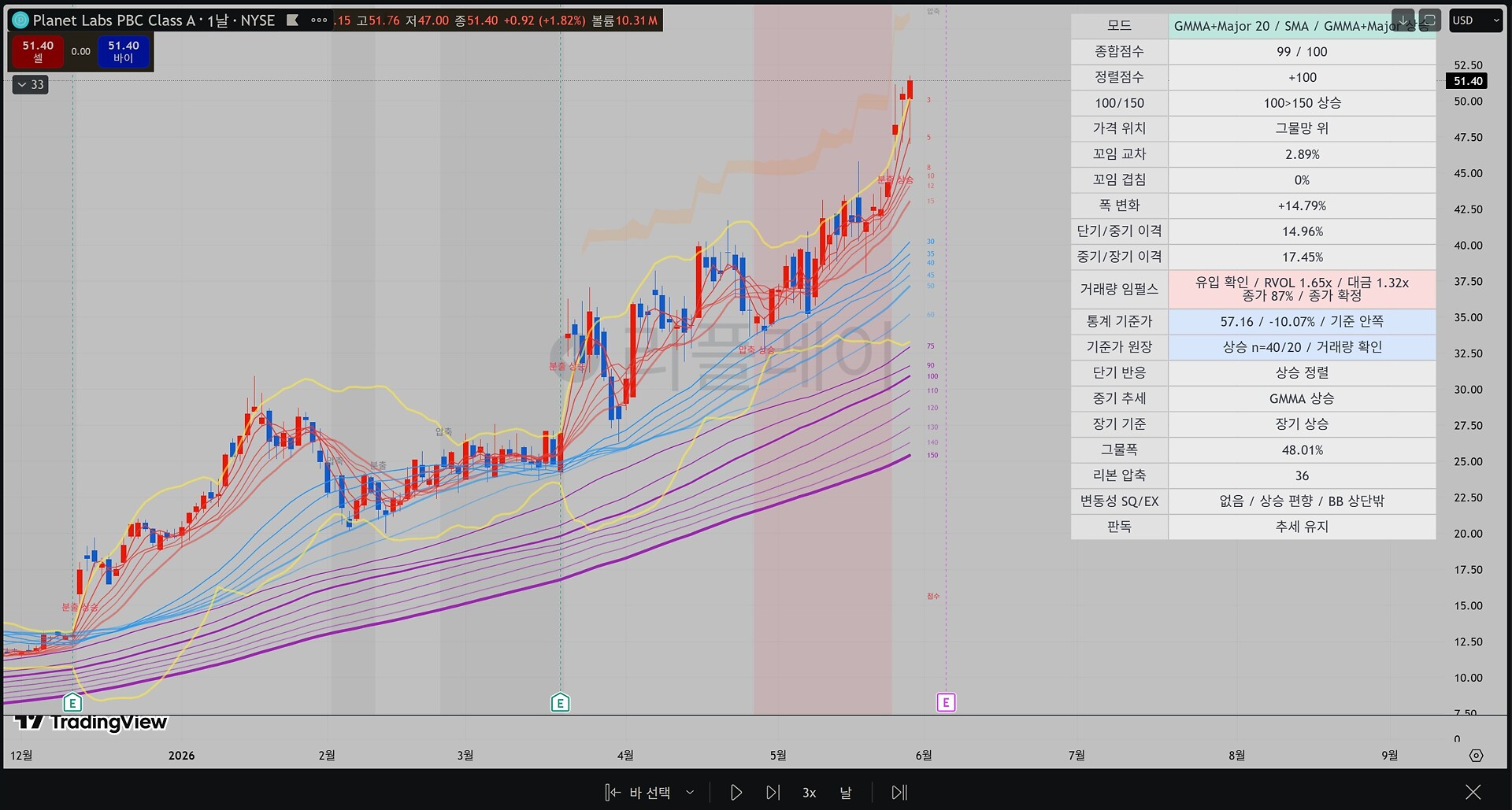1512x810 pixels.
Task: Click the green earnings E marker in March
Action: [x=560, y=703]
